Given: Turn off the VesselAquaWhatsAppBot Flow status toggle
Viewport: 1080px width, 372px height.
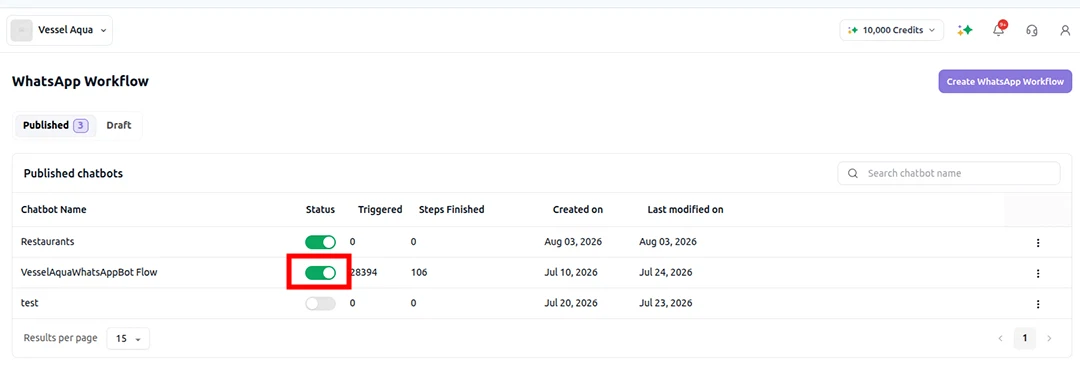Looking at the screenshot, I should click(x=320, y=273).
